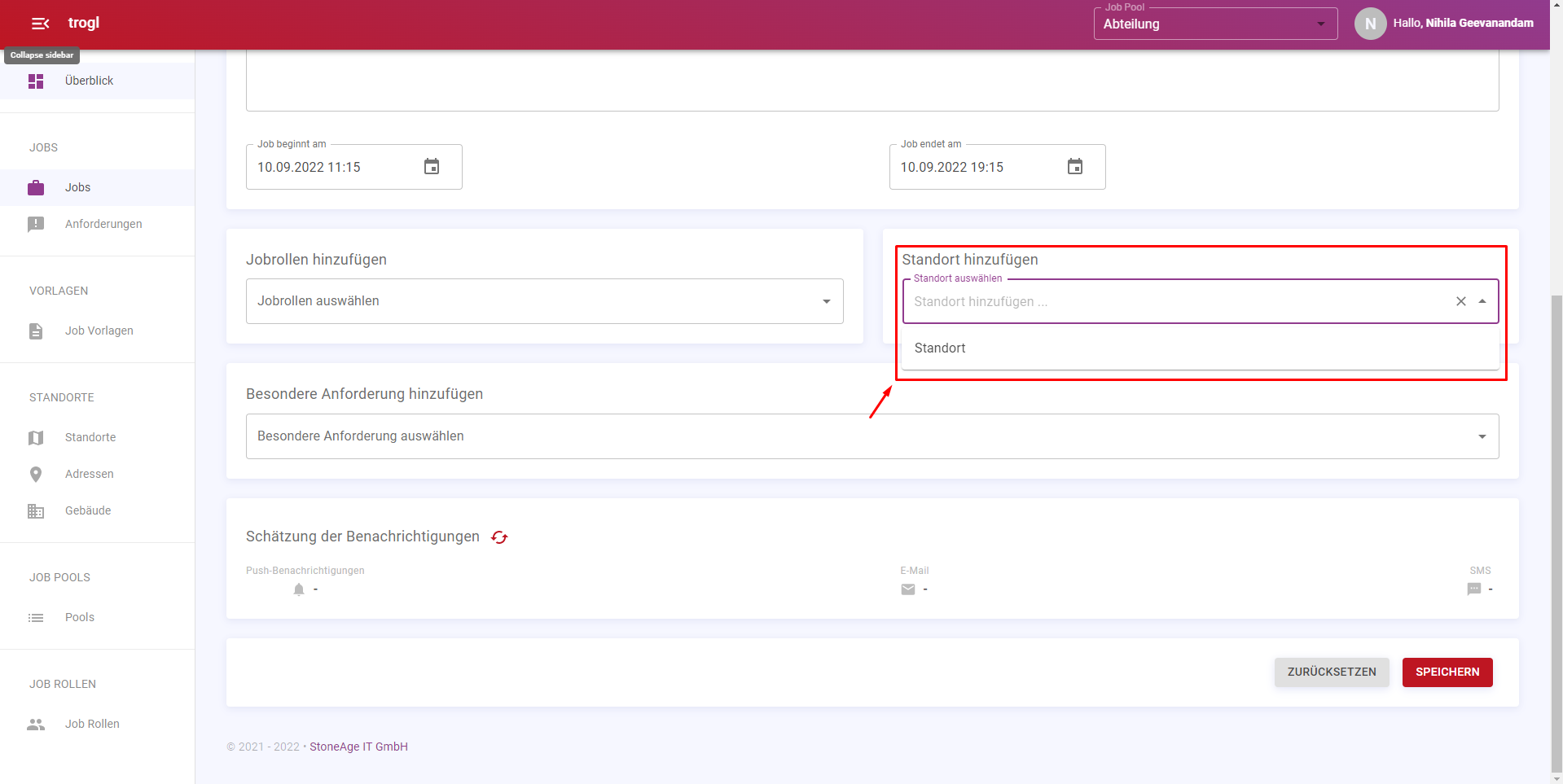This screenshot has width=1563, height=784.
Task: Open Besondere Anforderung auswählen dropdown
Action: (1482, 436)
